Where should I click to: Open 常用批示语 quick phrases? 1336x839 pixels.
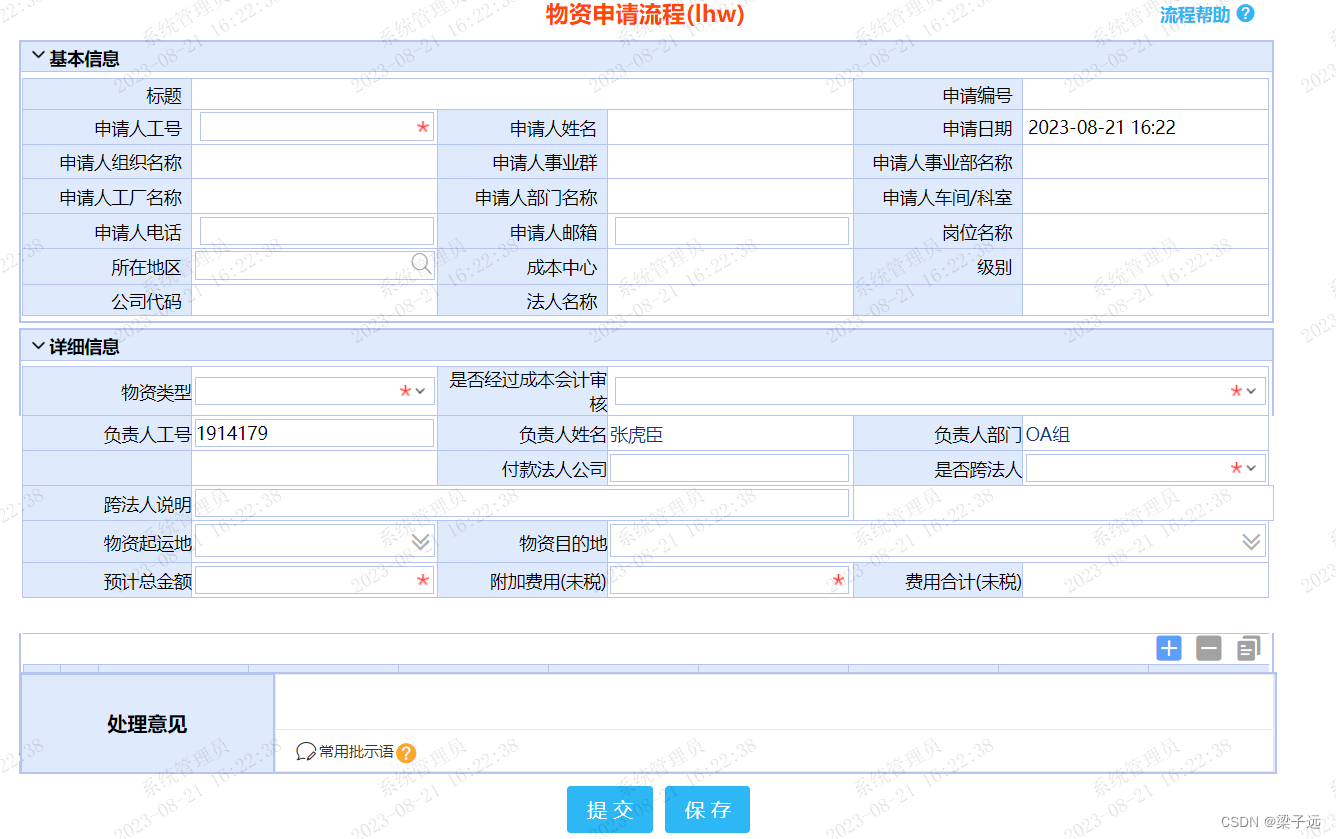point(356,752)
